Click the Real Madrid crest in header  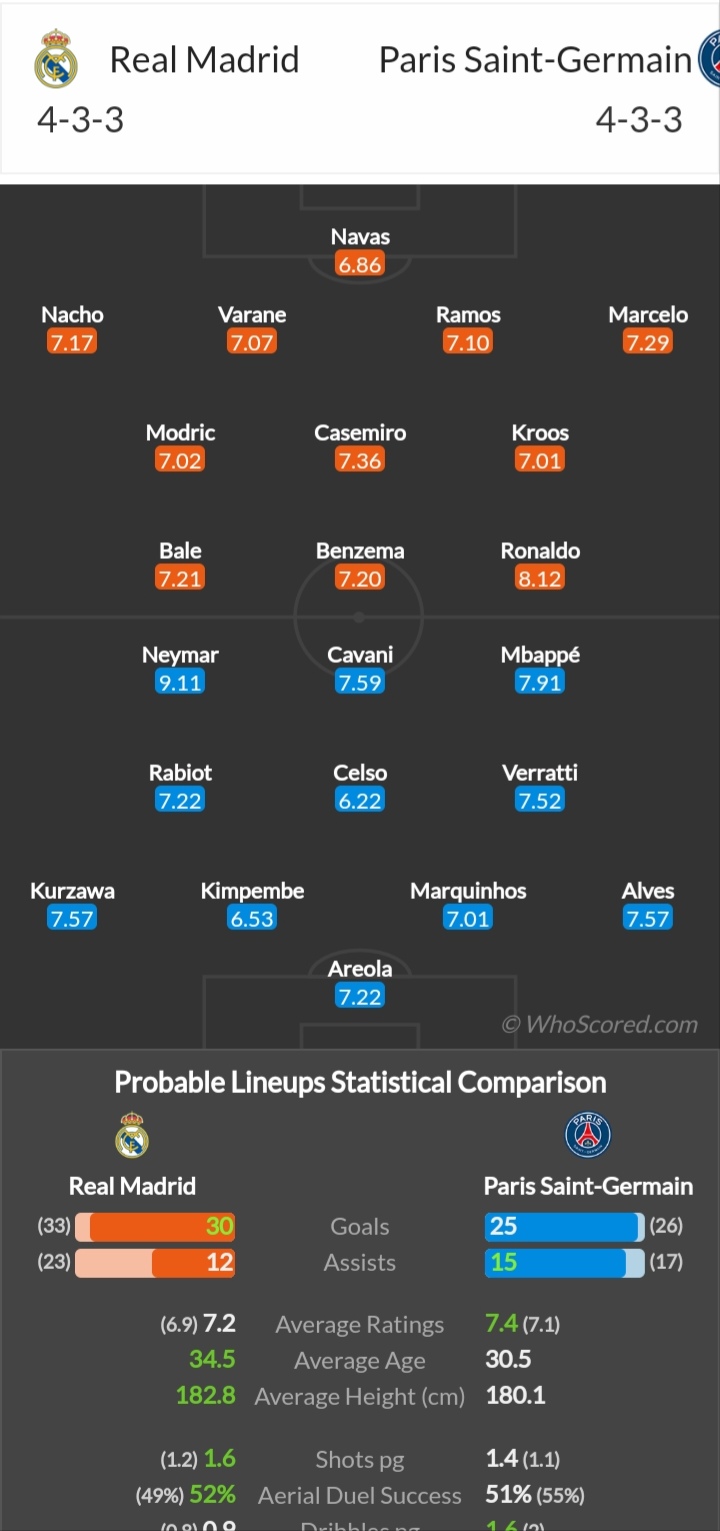56,59
